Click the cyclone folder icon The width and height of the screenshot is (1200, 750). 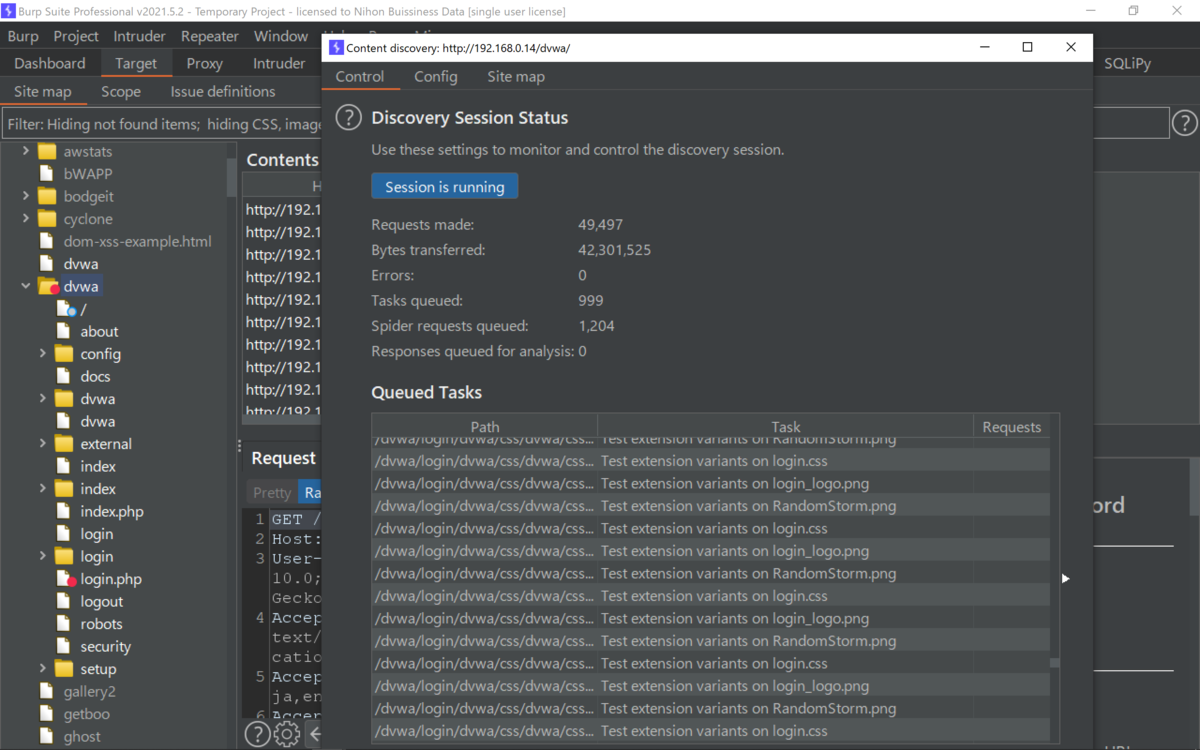tap(46, 219)
